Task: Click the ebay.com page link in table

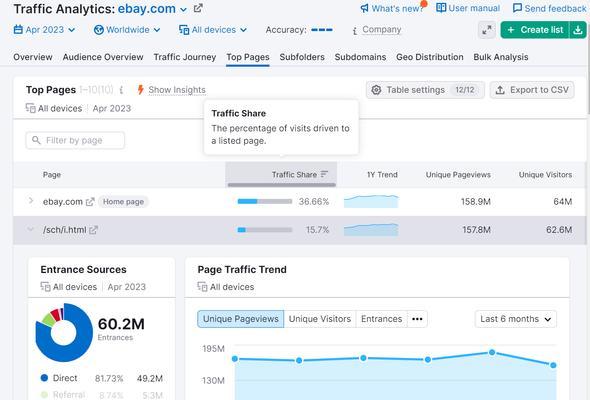Action: pyautogui.click(x=62, y=202)
